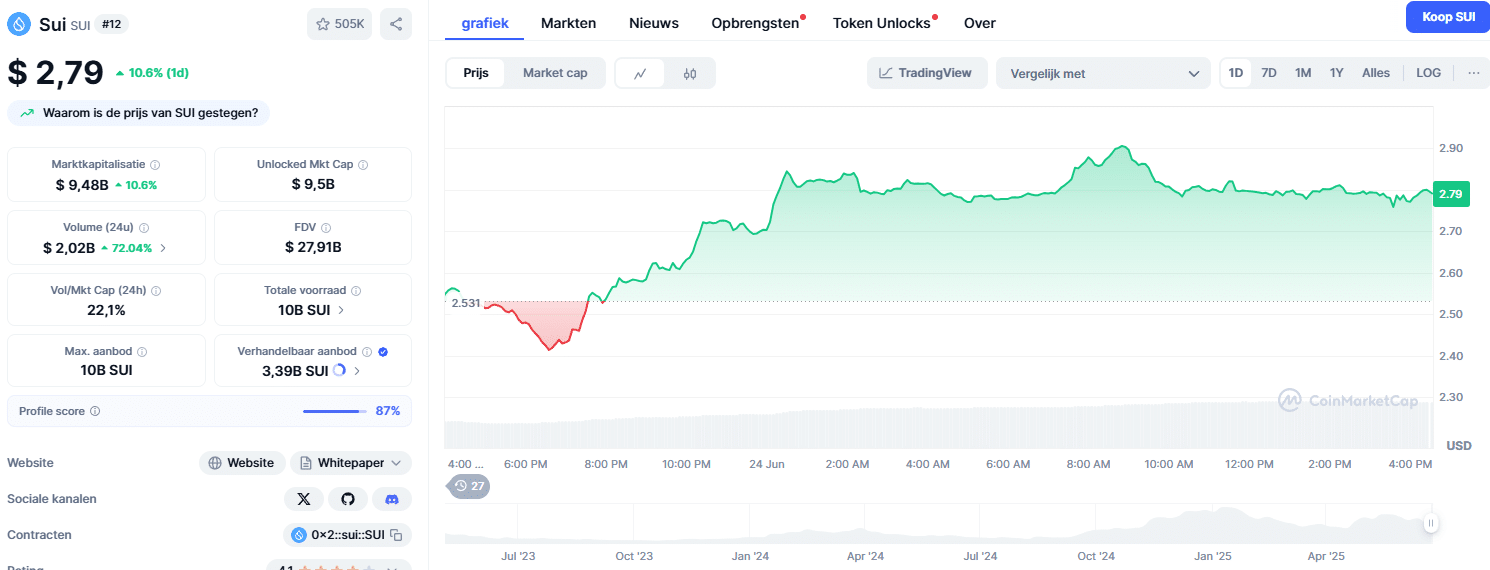Open the grafiek tab
The image size is (1490, 570).
coord(485,22)
